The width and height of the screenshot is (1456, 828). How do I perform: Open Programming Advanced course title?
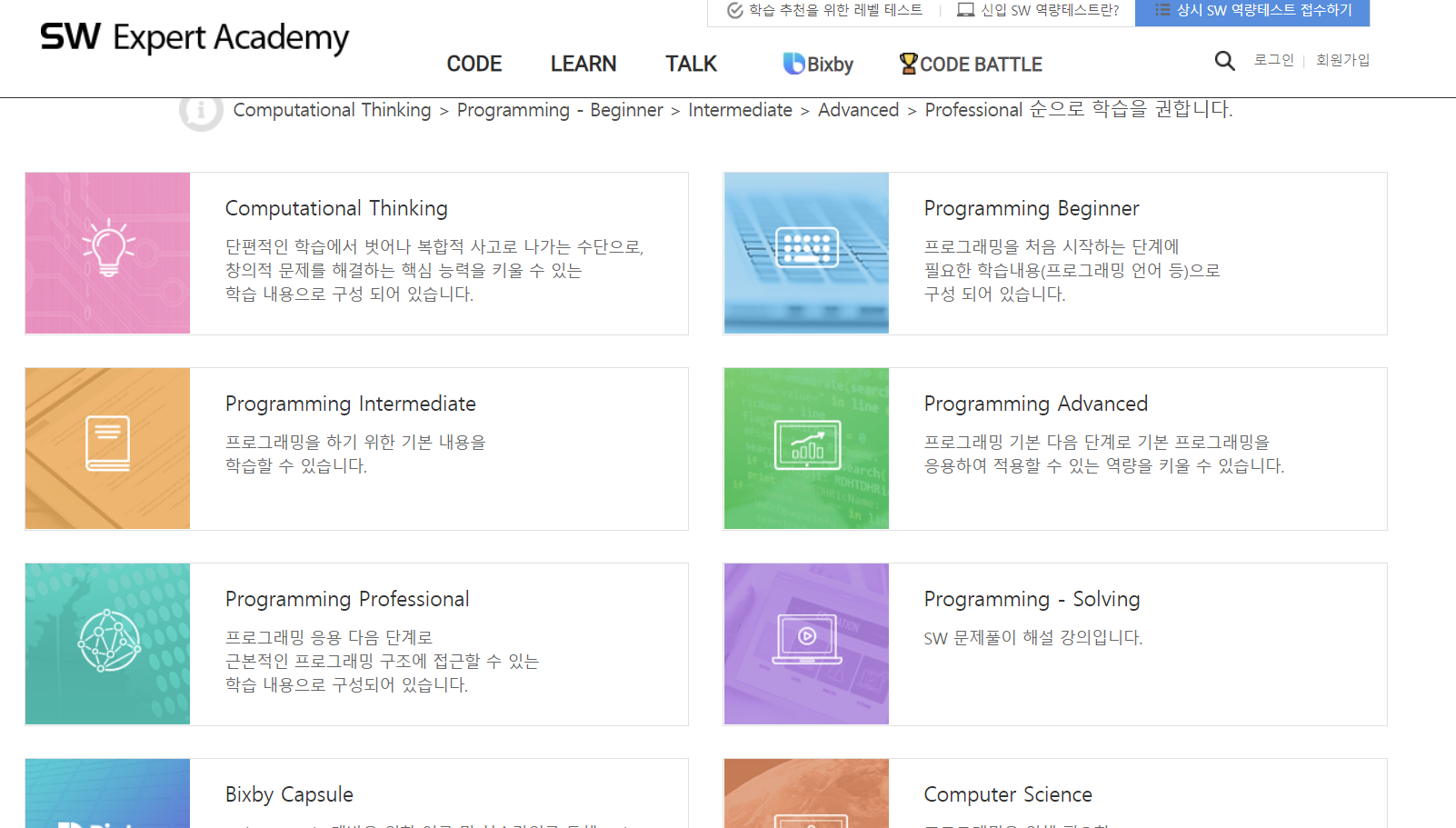point(1036,404)
